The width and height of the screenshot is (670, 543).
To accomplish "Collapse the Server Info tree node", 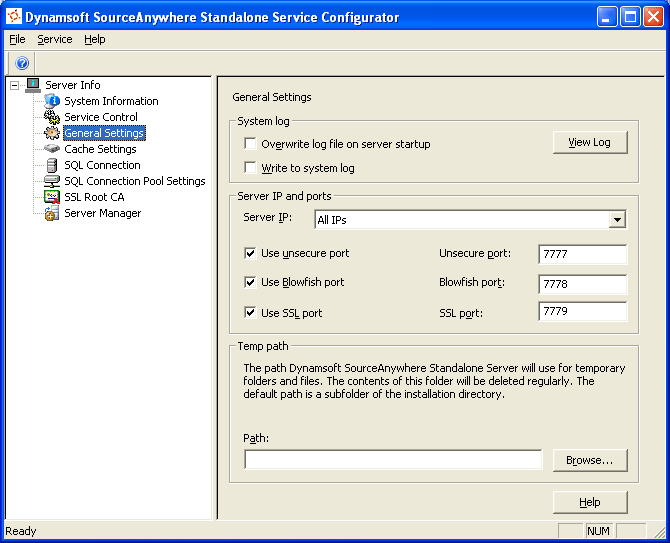I will click(x=15, y=85).
